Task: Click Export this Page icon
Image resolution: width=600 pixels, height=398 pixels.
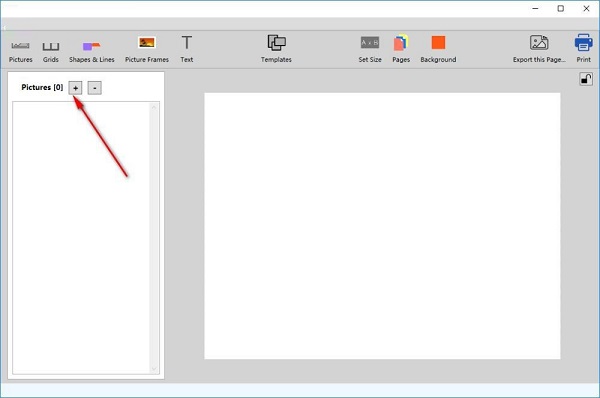Action: (539, 50)
